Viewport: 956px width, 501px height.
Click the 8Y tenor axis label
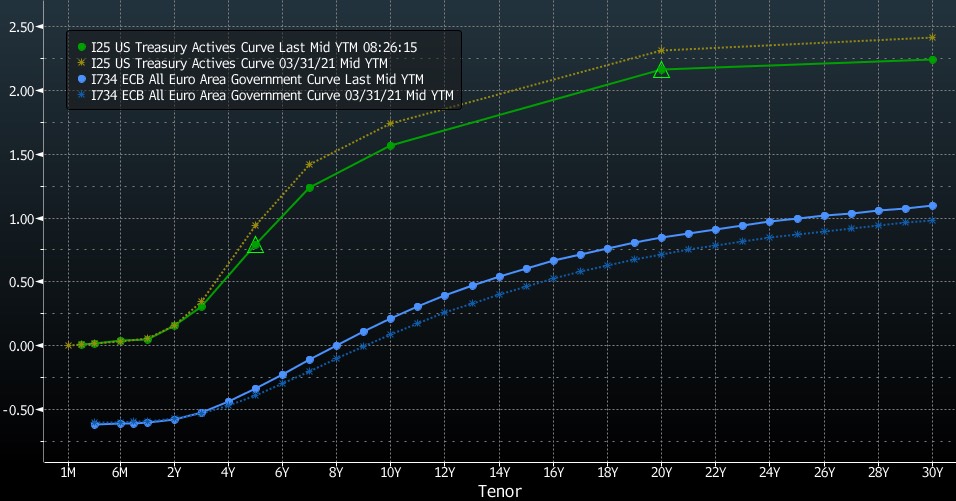coord(337,472)
